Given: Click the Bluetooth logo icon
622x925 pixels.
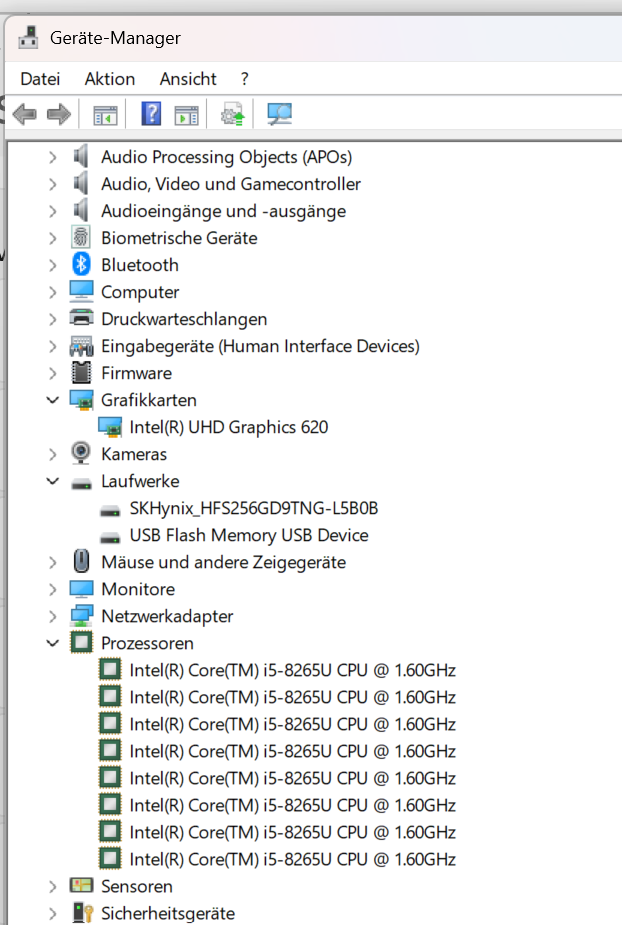Looking at the screenshot, I should [x=81, y=264].
